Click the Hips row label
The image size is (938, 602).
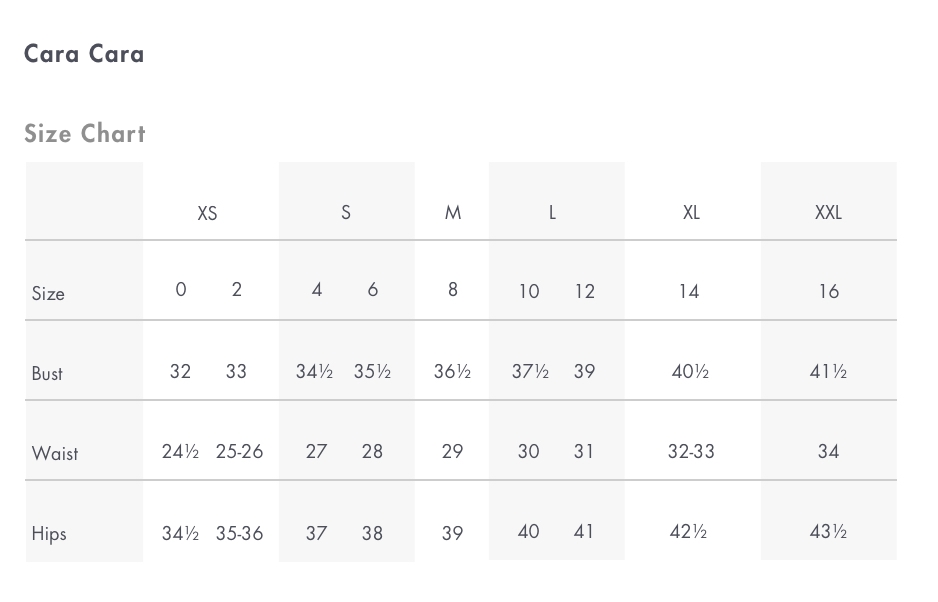[x=48, y=533]
